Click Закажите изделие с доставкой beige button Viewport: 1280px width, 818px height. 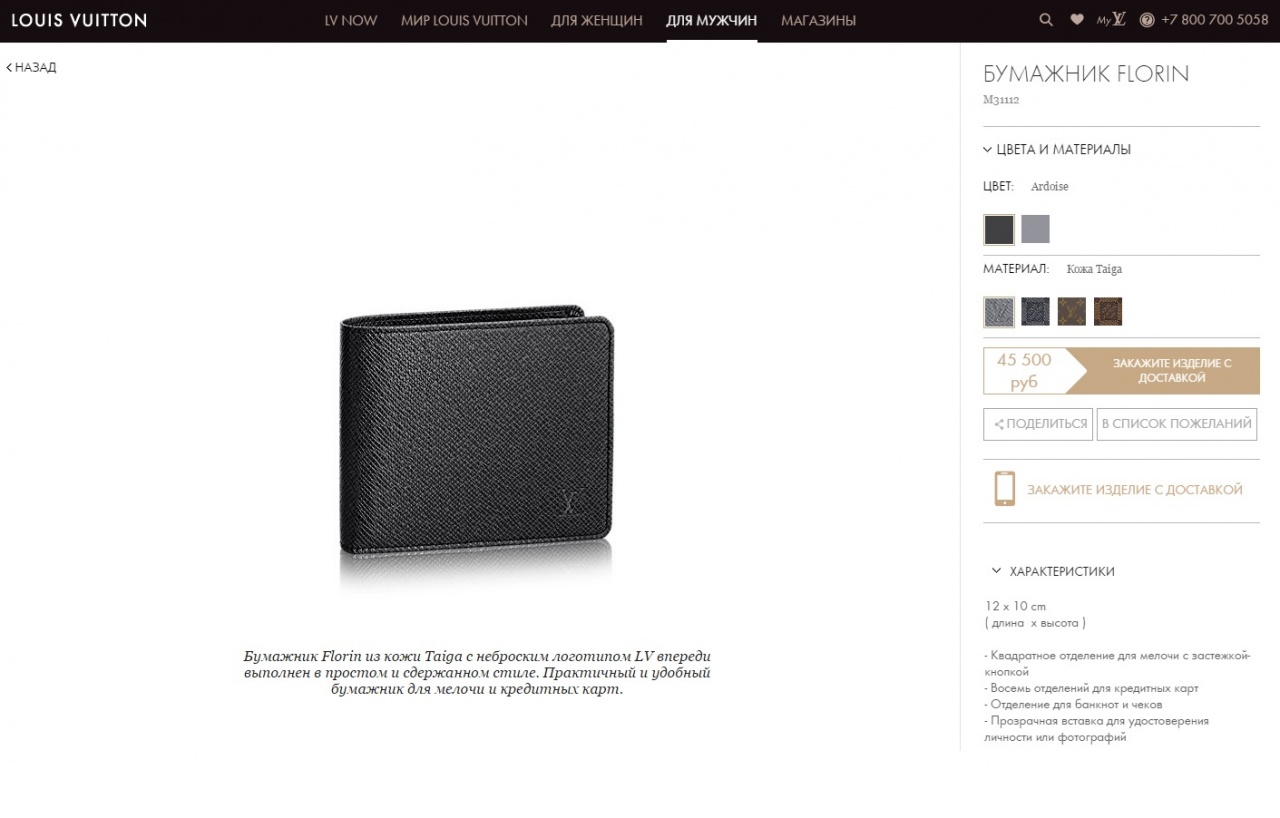[x=1162, y=371]
